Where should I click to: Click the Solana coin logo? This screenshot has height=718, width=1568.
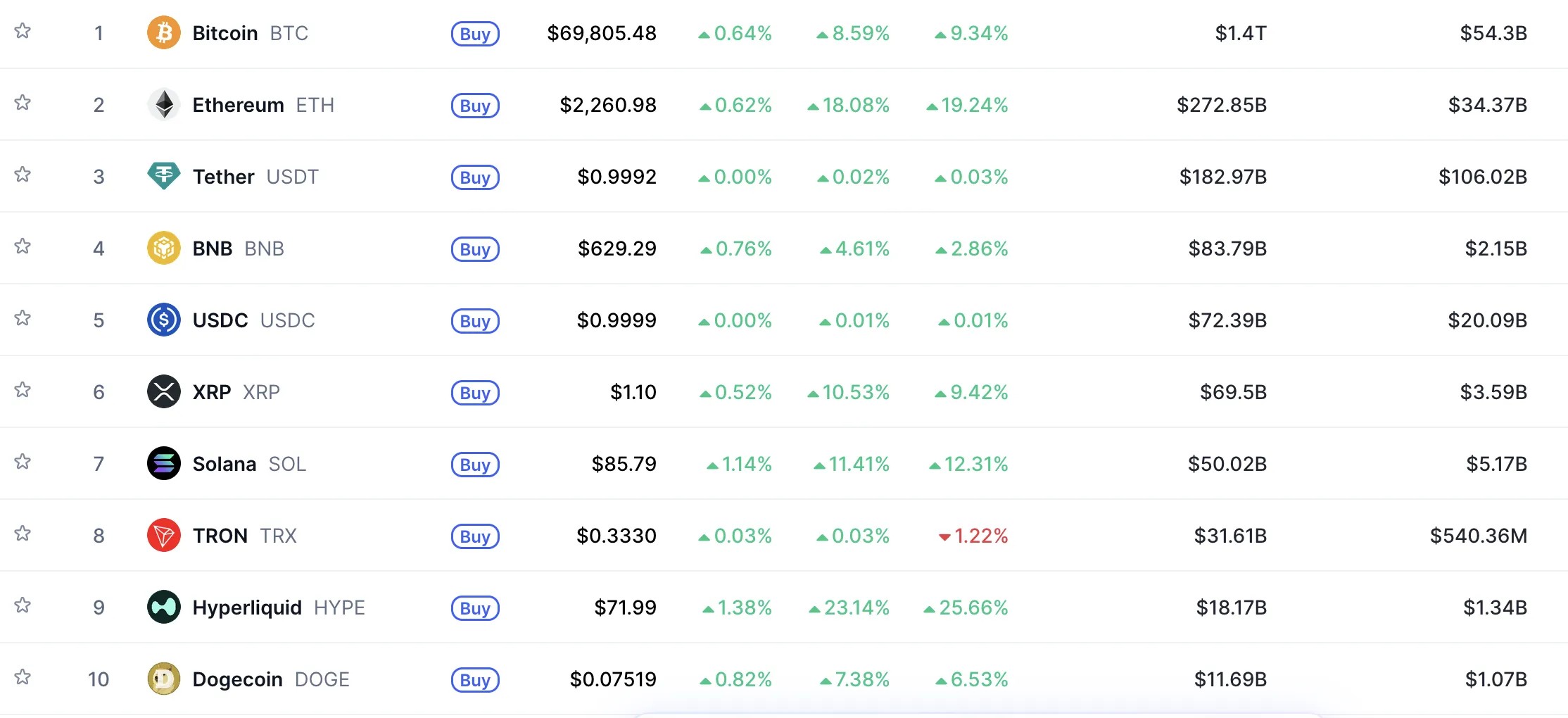[x=164, y=464]
